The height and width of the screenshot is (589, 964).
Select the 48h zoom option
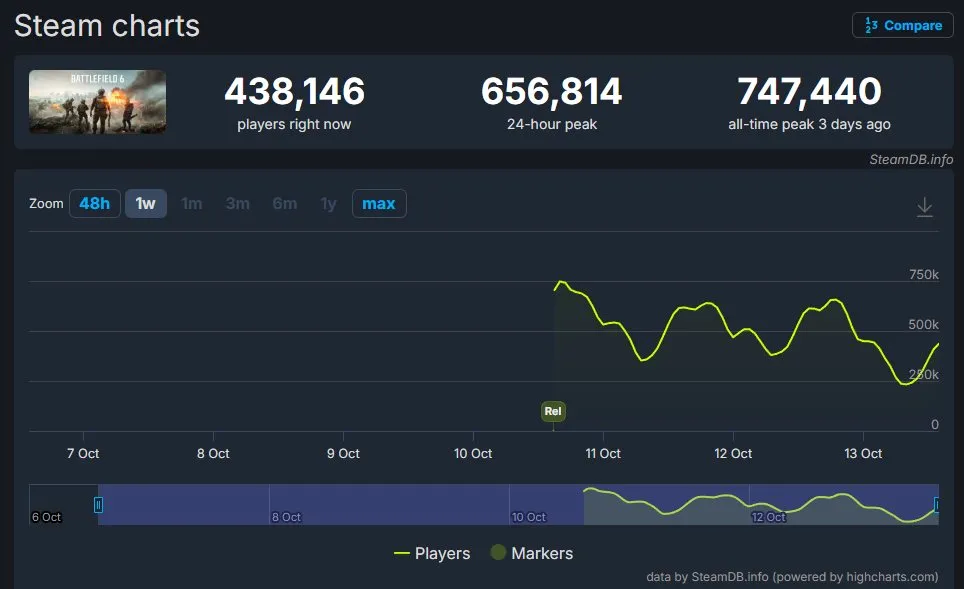94,203
